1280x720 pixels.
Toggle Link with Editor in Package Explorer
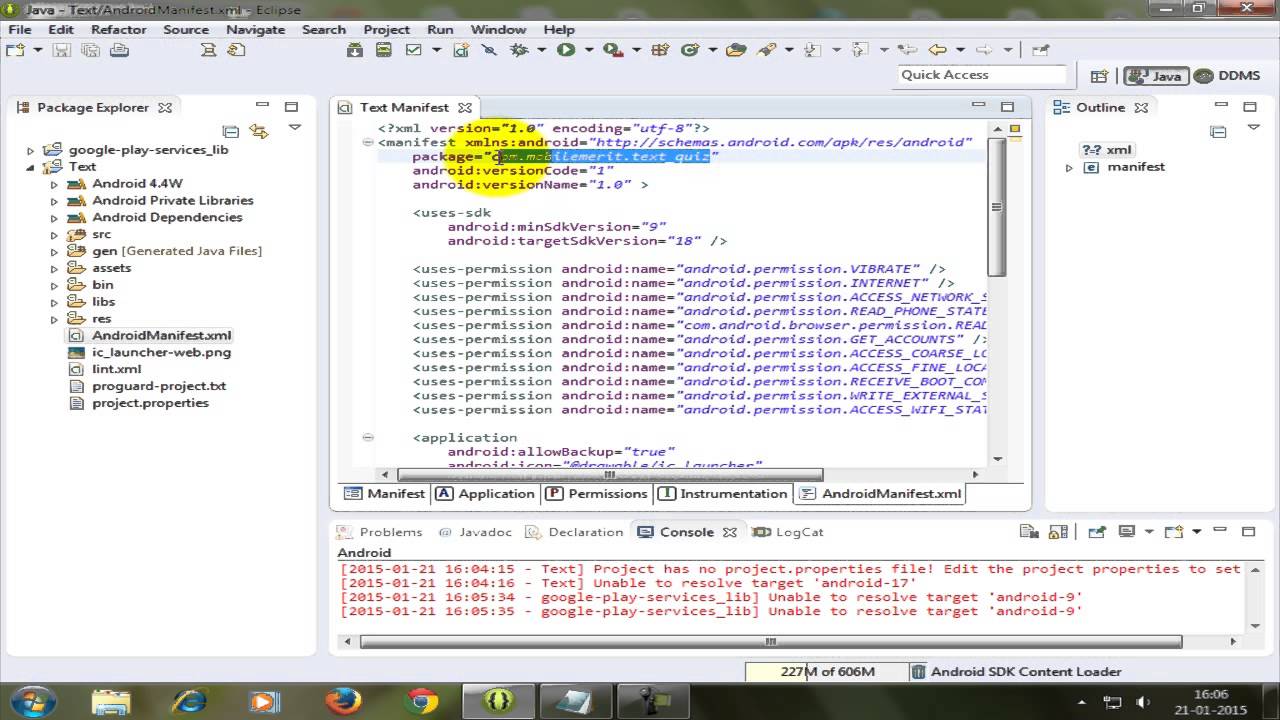pyautogui.click(x=259, y=131)
